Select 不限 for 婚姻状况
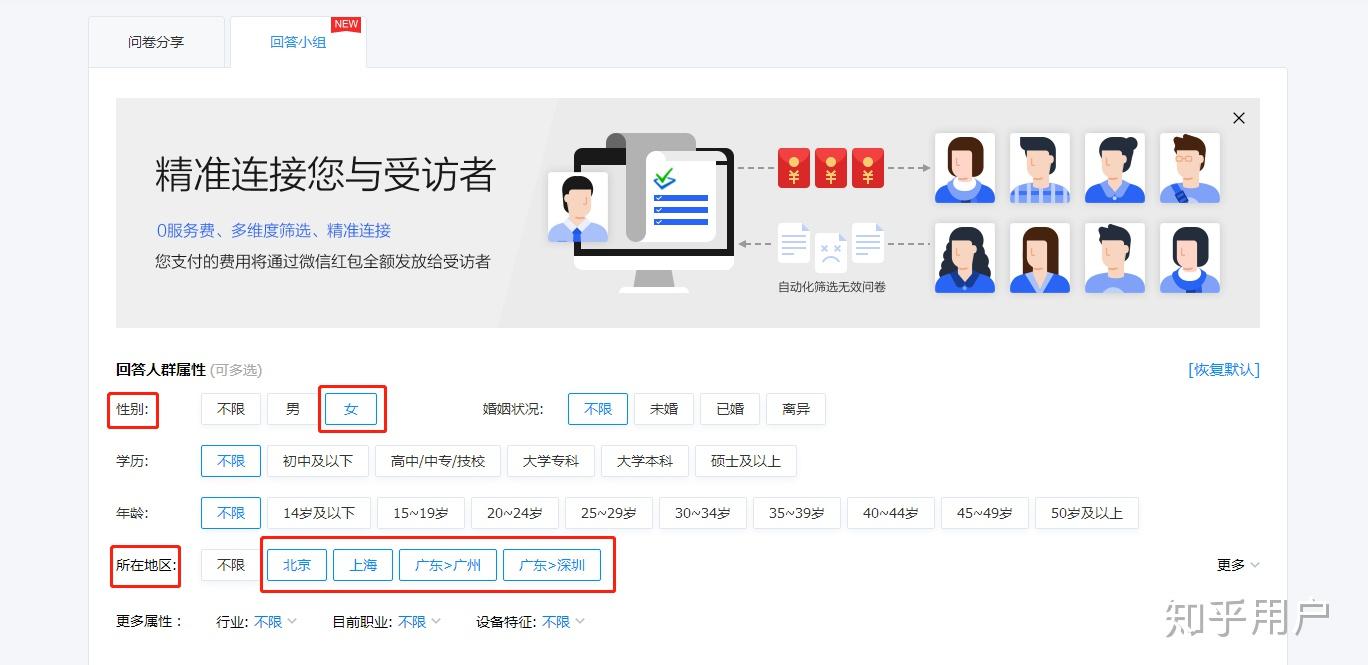 [598, 409]
